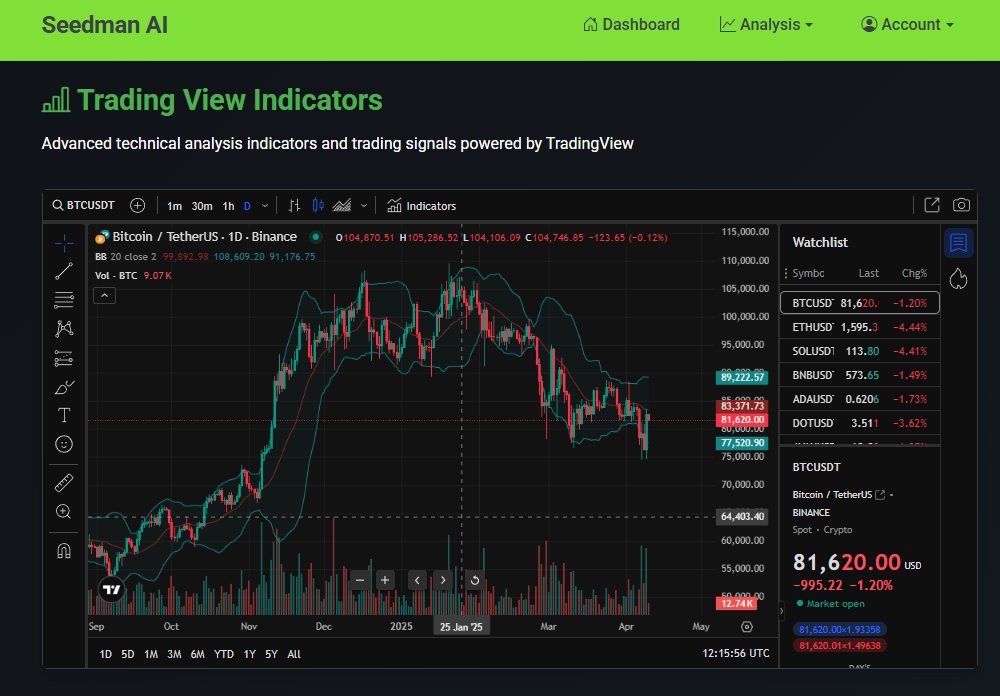Set date range to 5D
The height and width of the screenshot is (696, 1000).
[128, 654]
